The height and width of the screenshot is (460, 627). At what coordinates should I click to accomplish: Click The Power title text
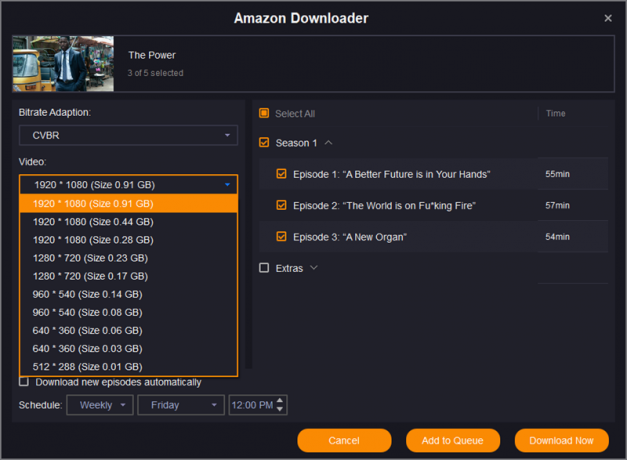pos(152,55)
